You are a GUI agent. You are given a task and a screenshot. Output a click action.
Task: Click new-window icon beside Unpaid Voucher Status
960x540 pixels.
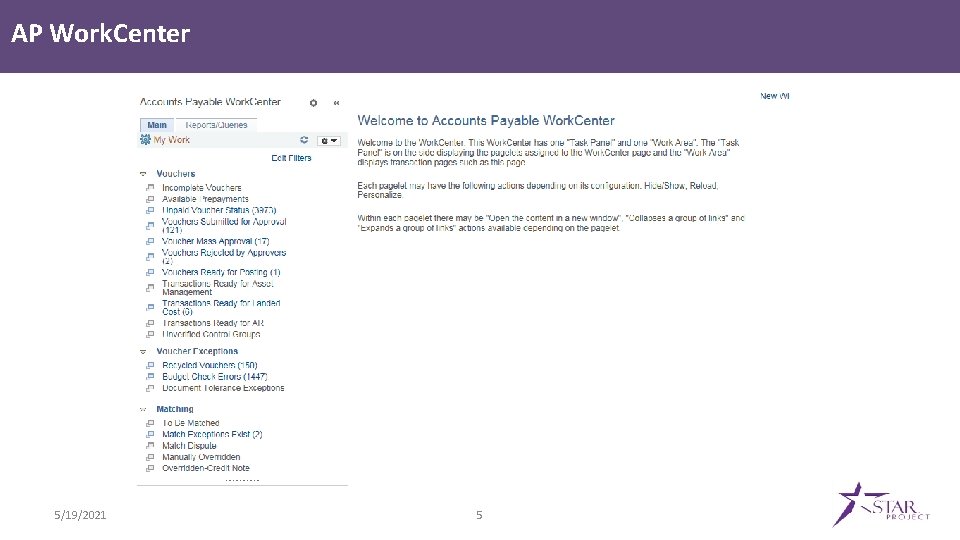[150, 210]
